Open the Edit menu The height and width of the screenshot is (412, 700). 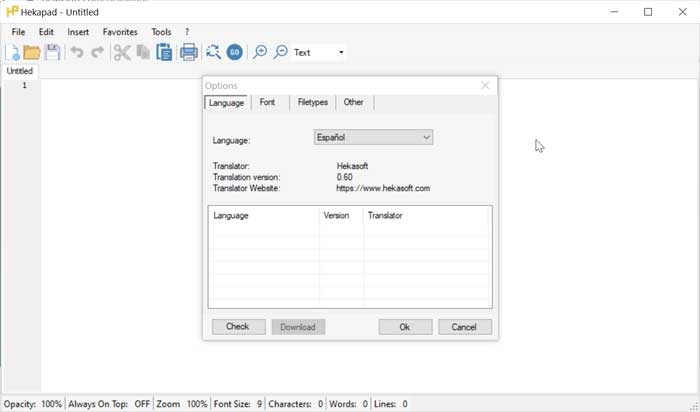(x=46, y=32)
